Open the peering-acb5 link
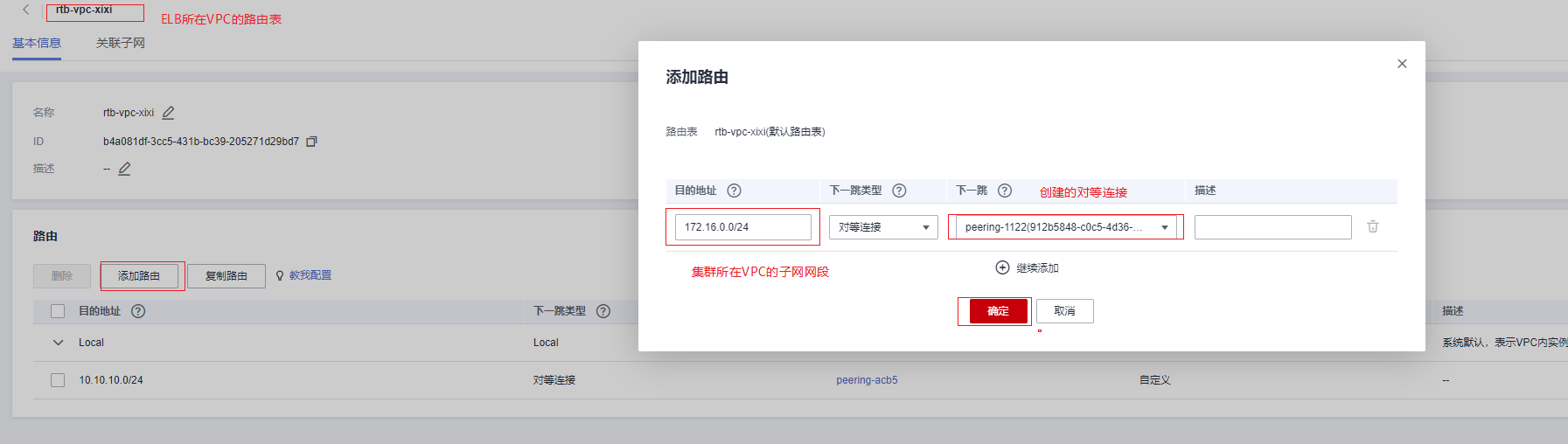 (x=867, y=380)
